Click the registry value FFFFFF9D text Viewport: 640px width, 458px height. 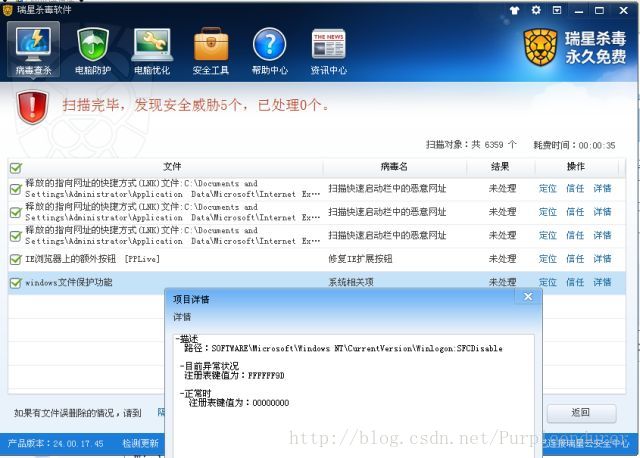tap(266, 376)
